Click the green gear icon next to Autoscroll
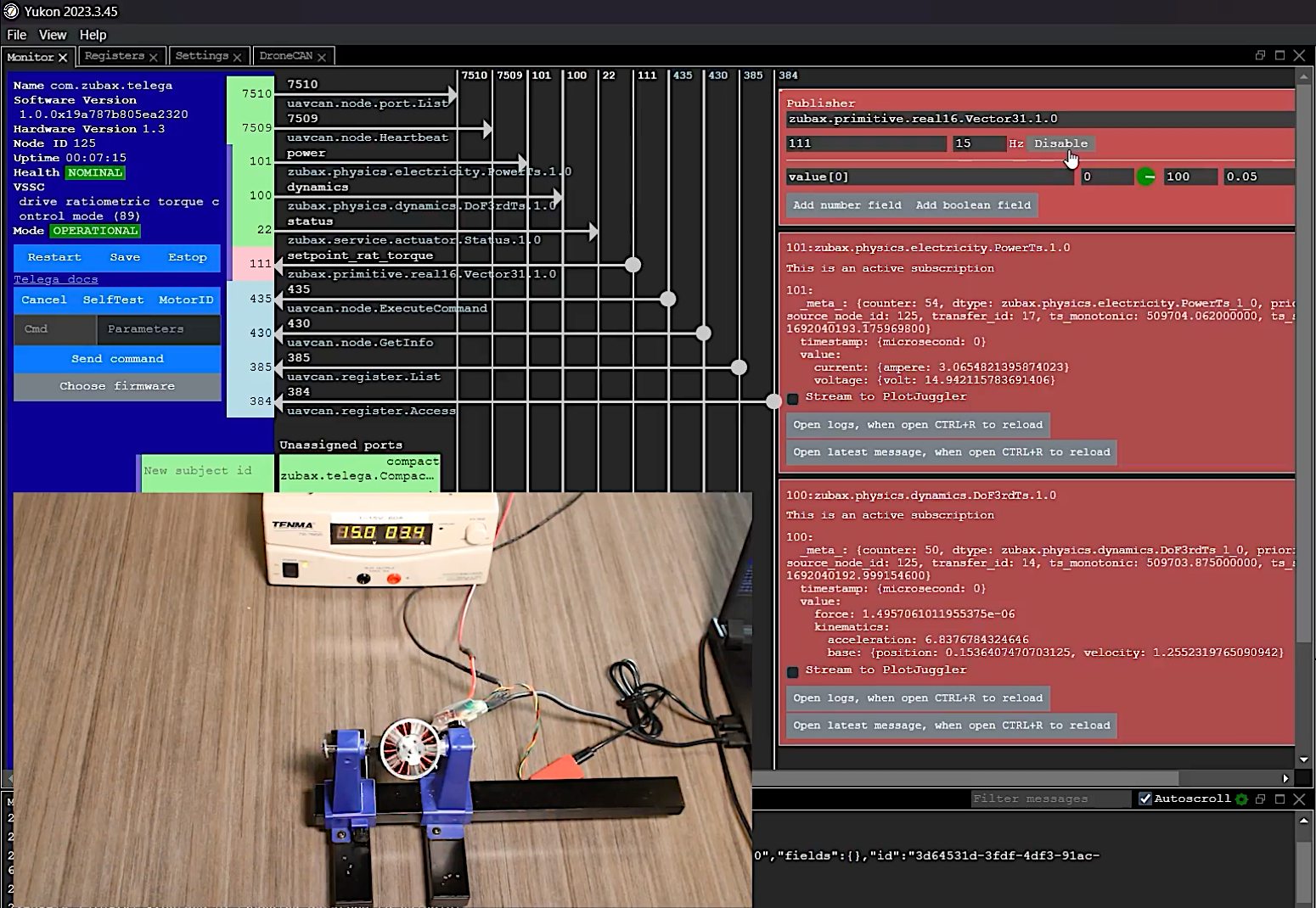 [x=1241, y=799]
